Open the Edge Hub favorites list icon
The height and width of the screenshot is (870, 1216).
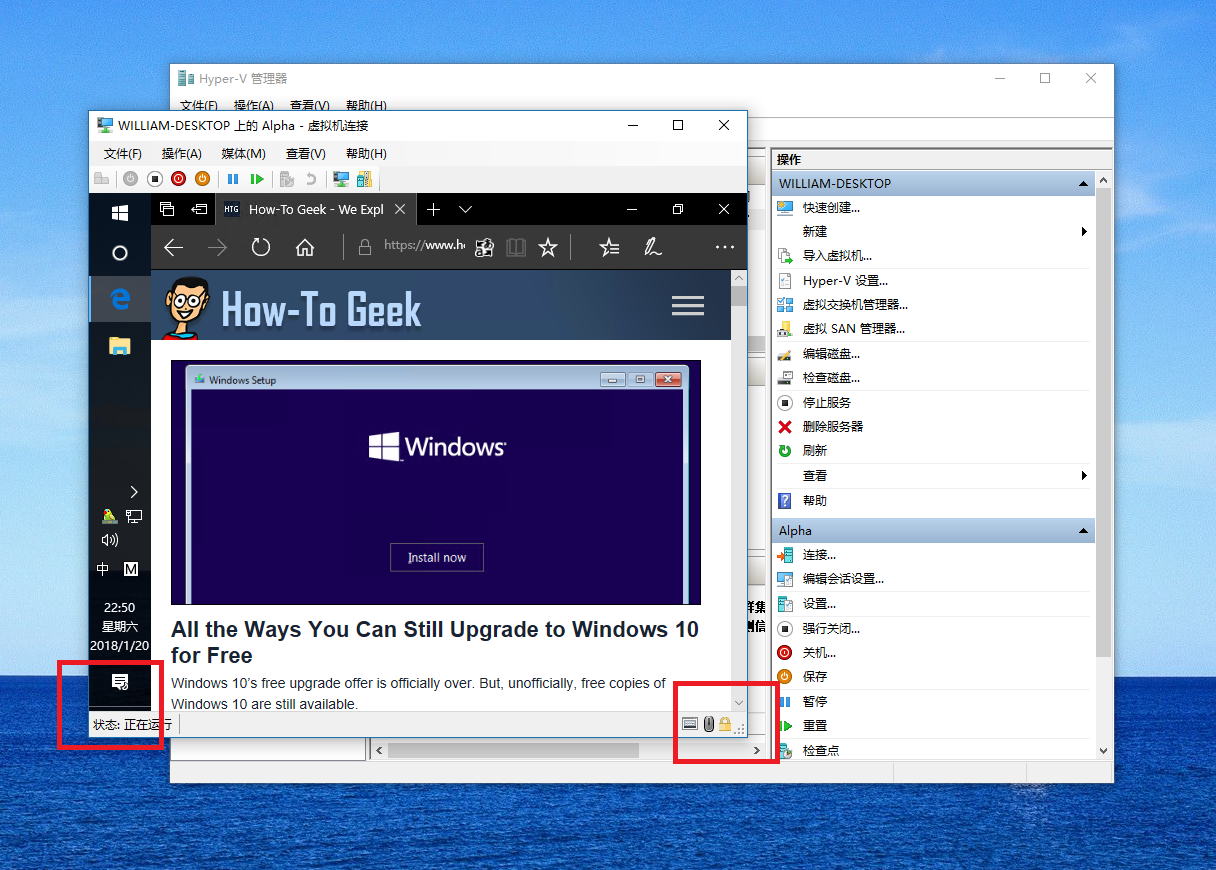point(609,247)
